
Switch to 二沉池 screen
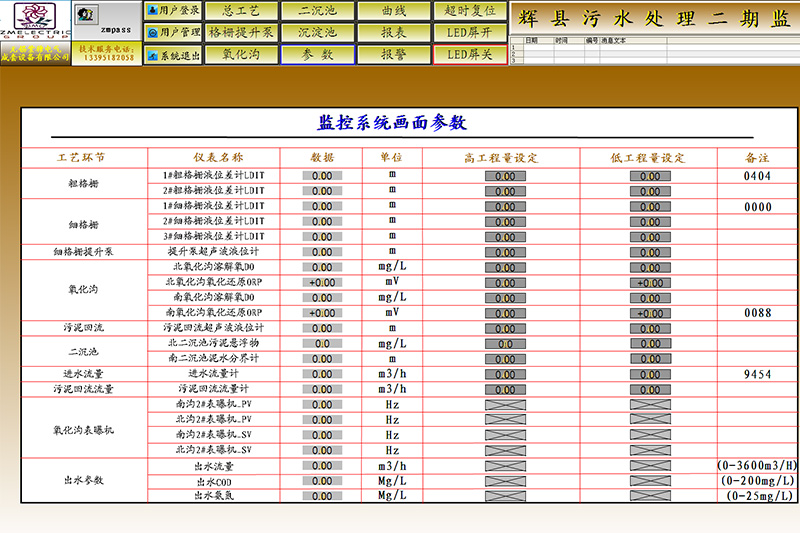(317, 11)
